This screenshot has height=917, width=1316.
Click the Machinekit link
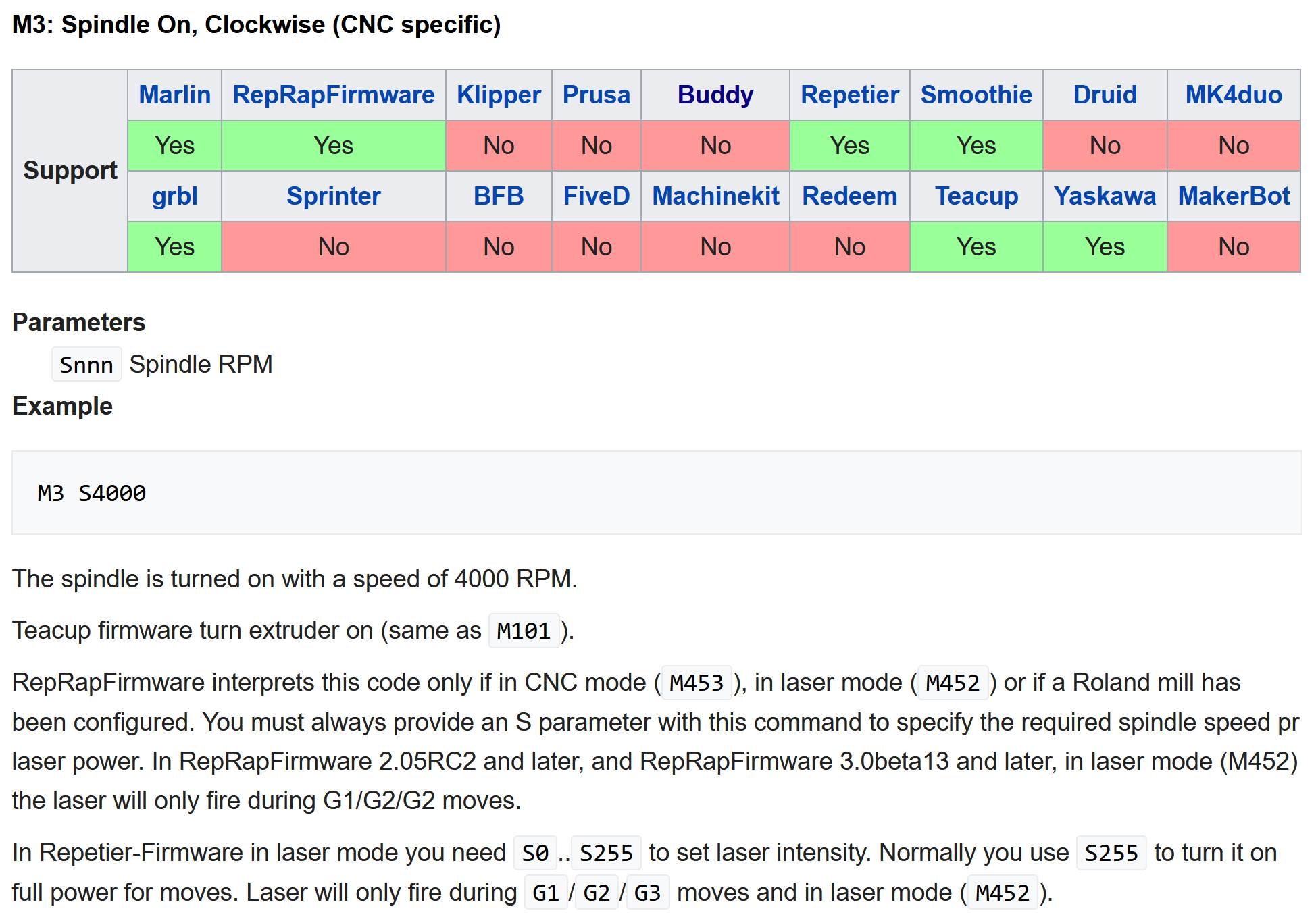point(715,196)
